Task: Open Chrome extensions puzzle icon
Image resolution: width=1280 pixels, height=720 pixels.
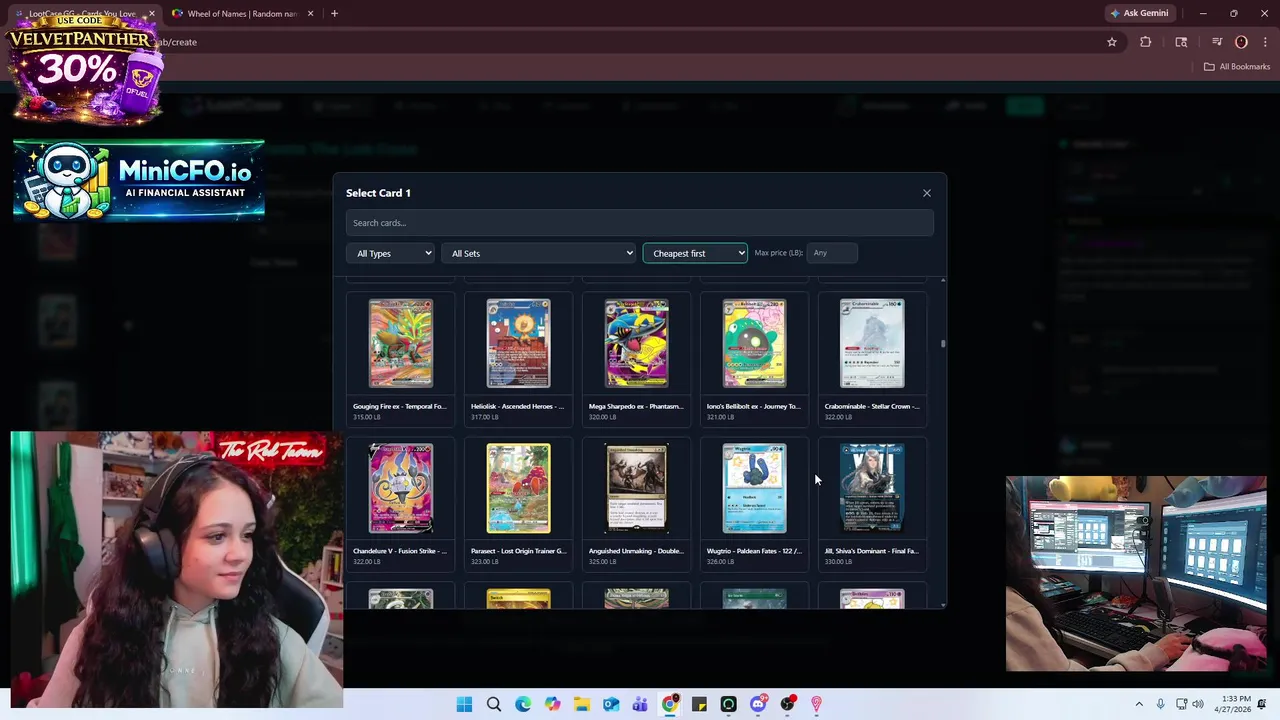Action: (1146, 42)
